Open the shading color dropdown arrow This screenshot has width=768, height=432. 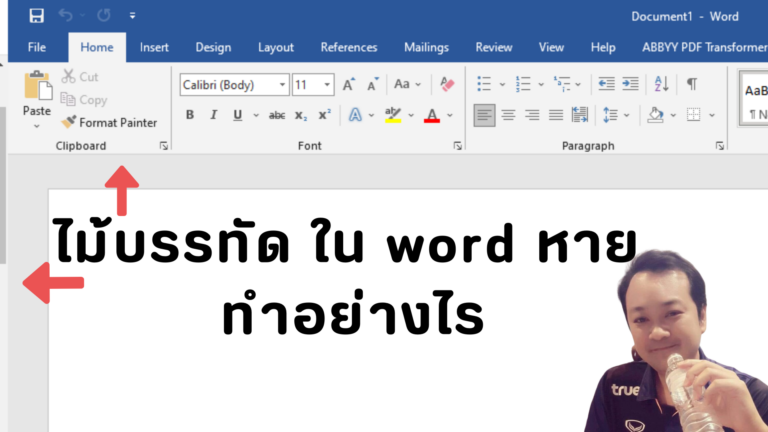coord(673,116)
